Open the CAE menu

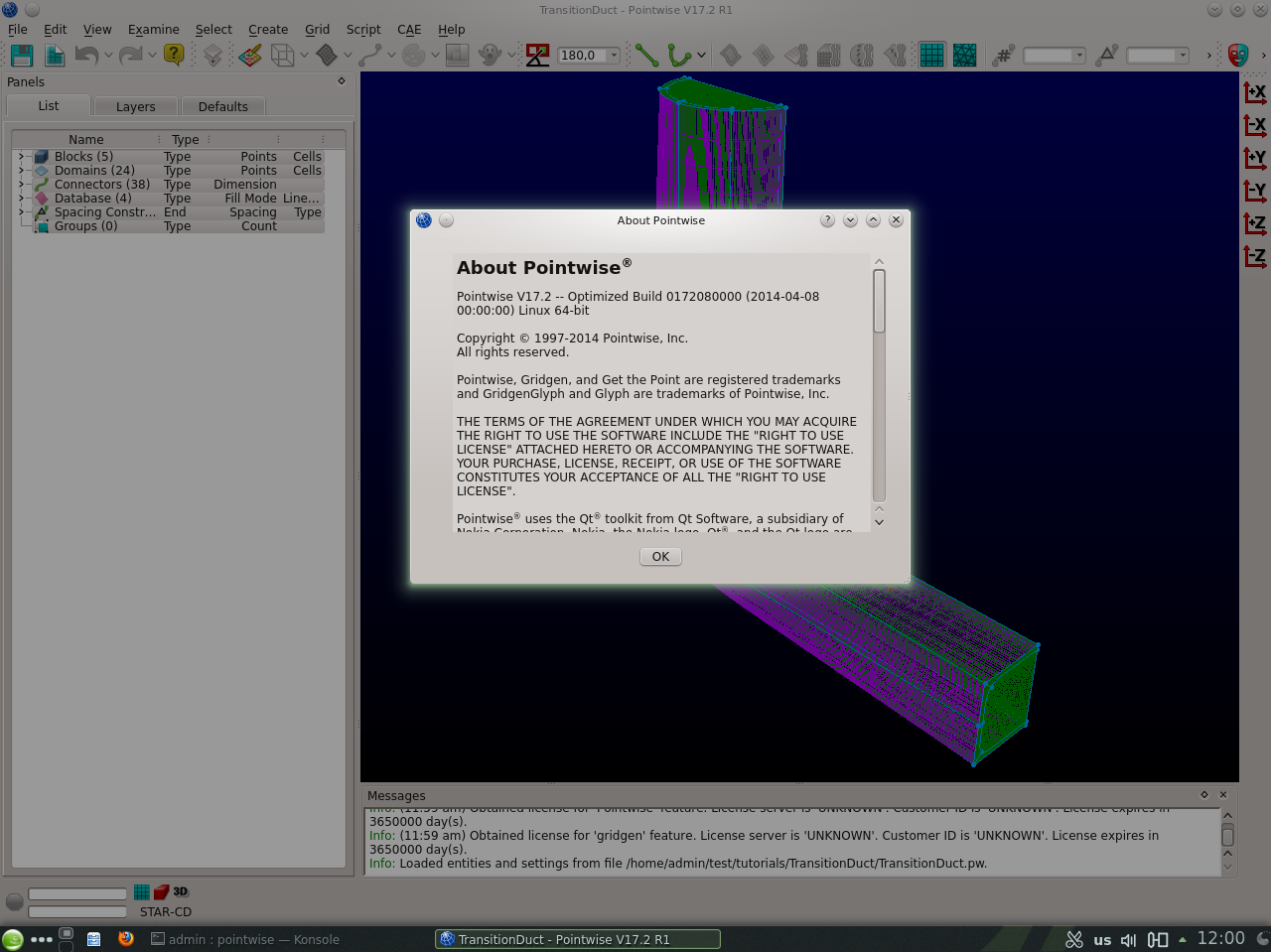click(409, 30)
